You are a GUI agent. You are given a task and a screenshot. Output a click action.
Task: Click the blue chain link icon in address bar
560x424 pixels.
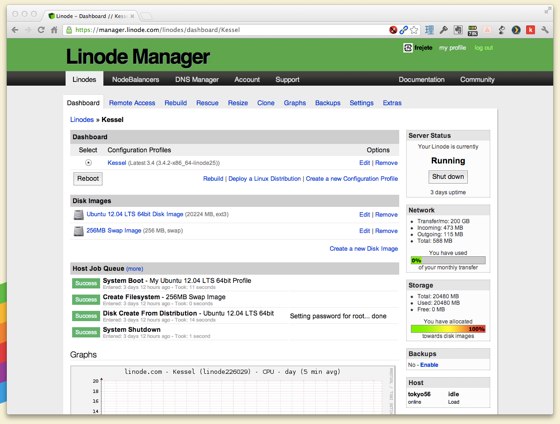click(404, 30)
